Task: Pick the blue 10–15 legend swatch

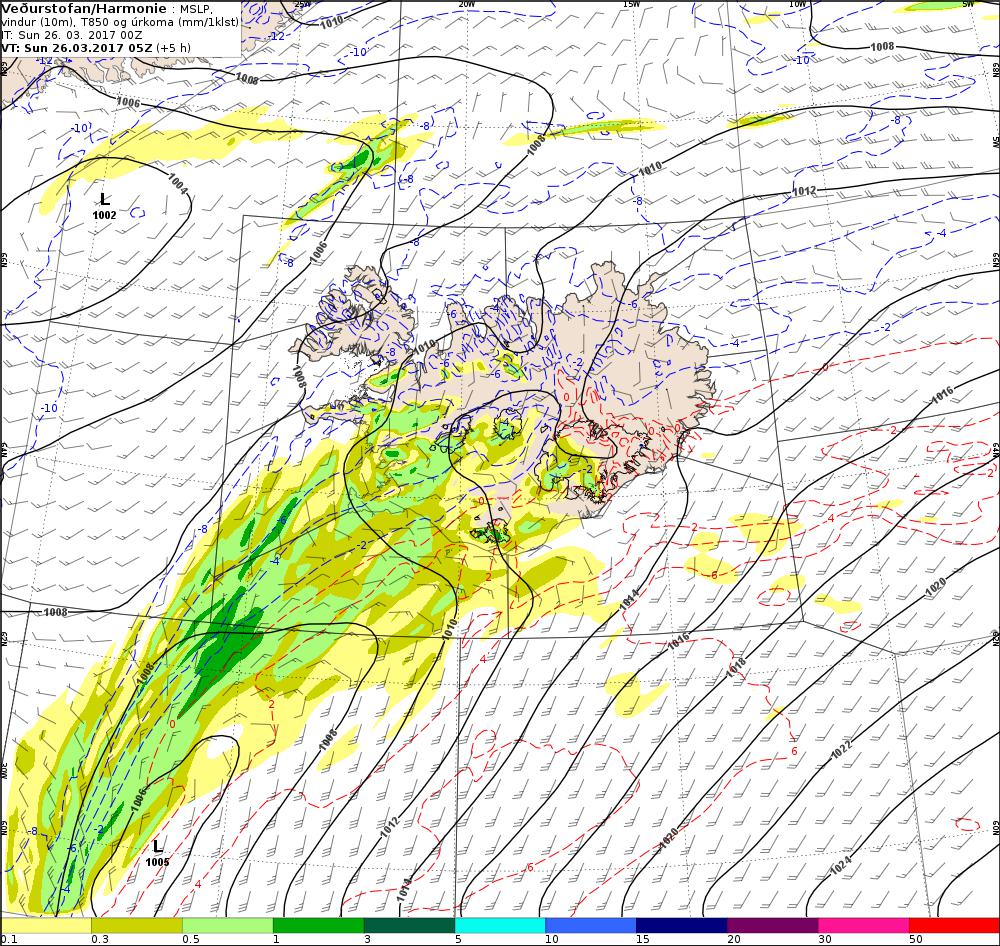Action: pyautogui.click(x=591, y=925)
